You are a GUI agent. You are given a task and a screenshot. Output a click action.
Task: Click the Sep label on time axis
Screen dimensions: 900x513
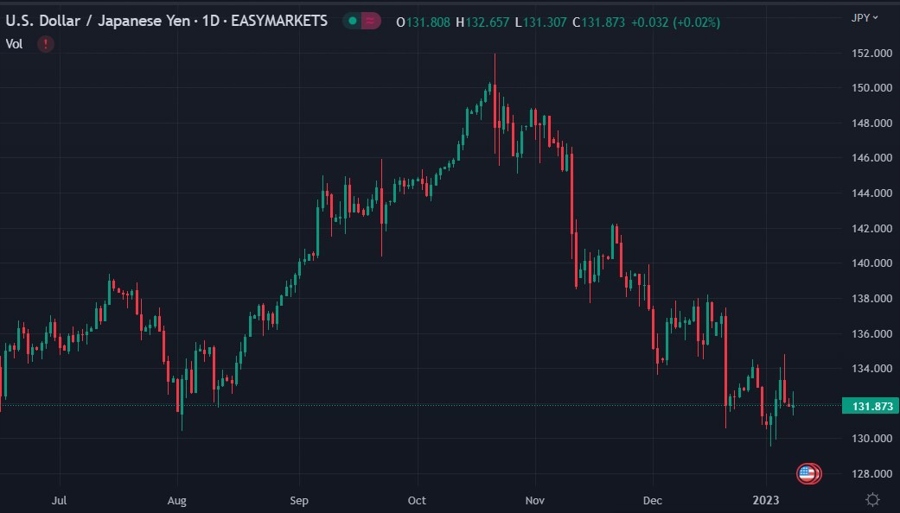[x=299, y=500]
